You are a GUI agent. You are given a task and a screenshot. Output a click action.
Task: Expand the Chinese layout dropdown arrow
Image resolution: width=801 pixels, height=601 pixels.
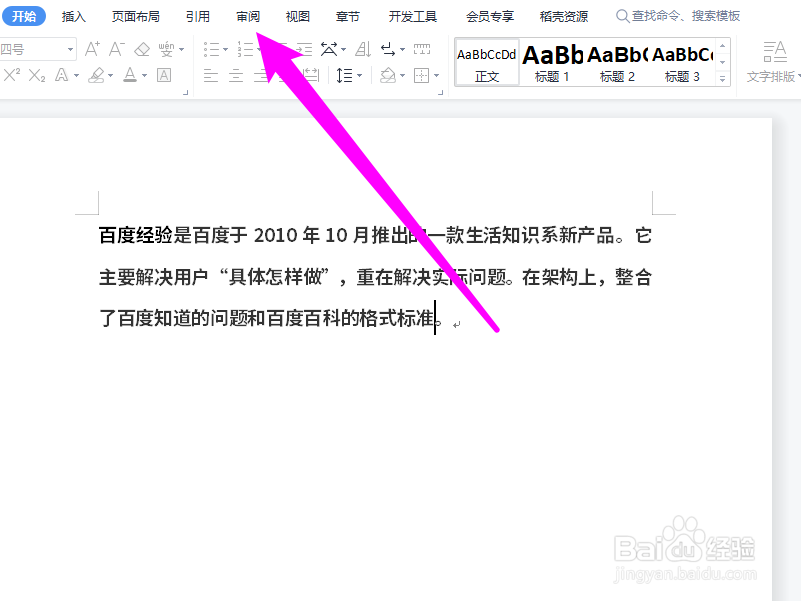coord(343,50)
